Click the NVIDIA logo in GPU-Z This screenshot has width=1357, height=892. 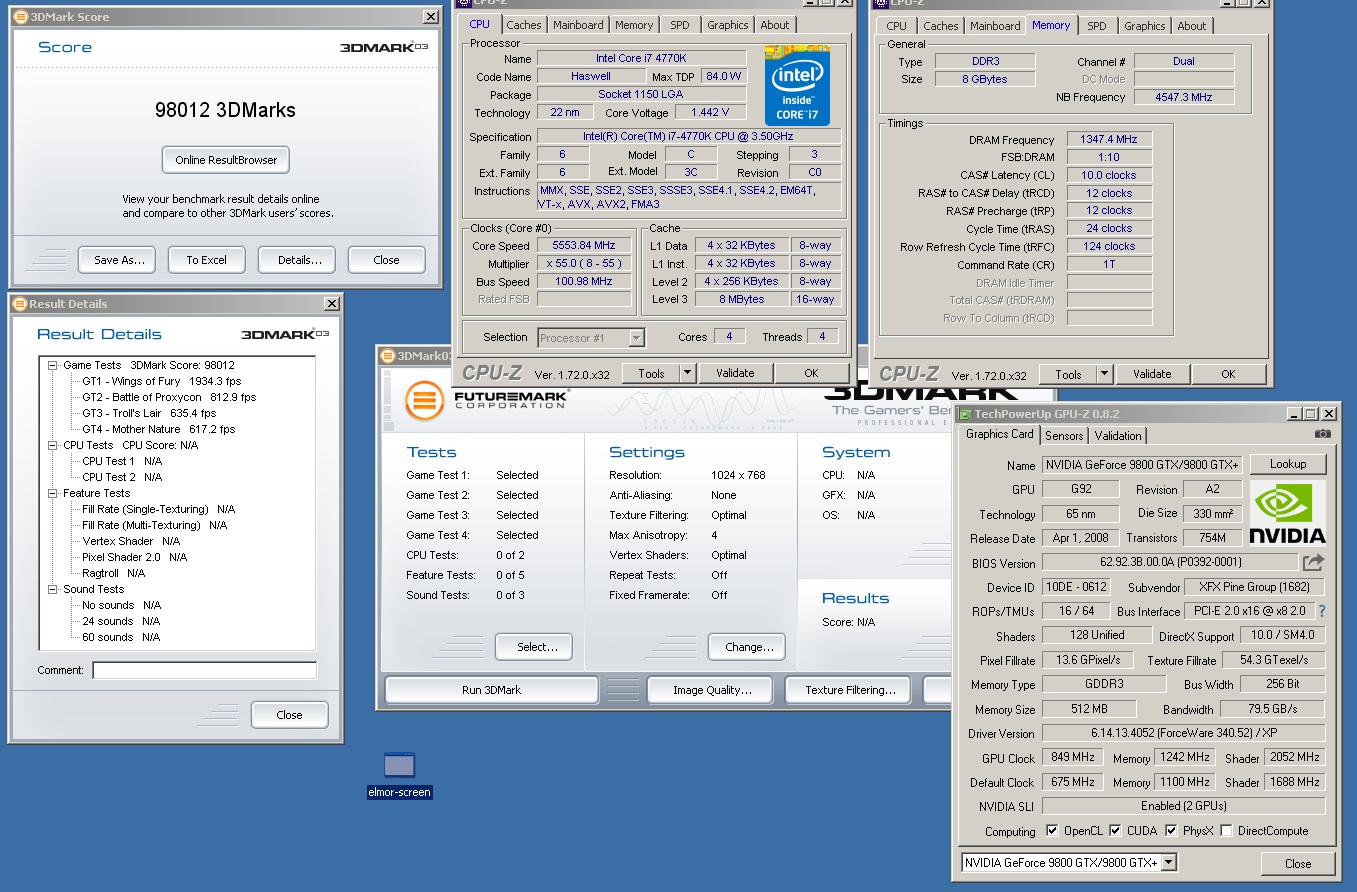[1287, 513]
